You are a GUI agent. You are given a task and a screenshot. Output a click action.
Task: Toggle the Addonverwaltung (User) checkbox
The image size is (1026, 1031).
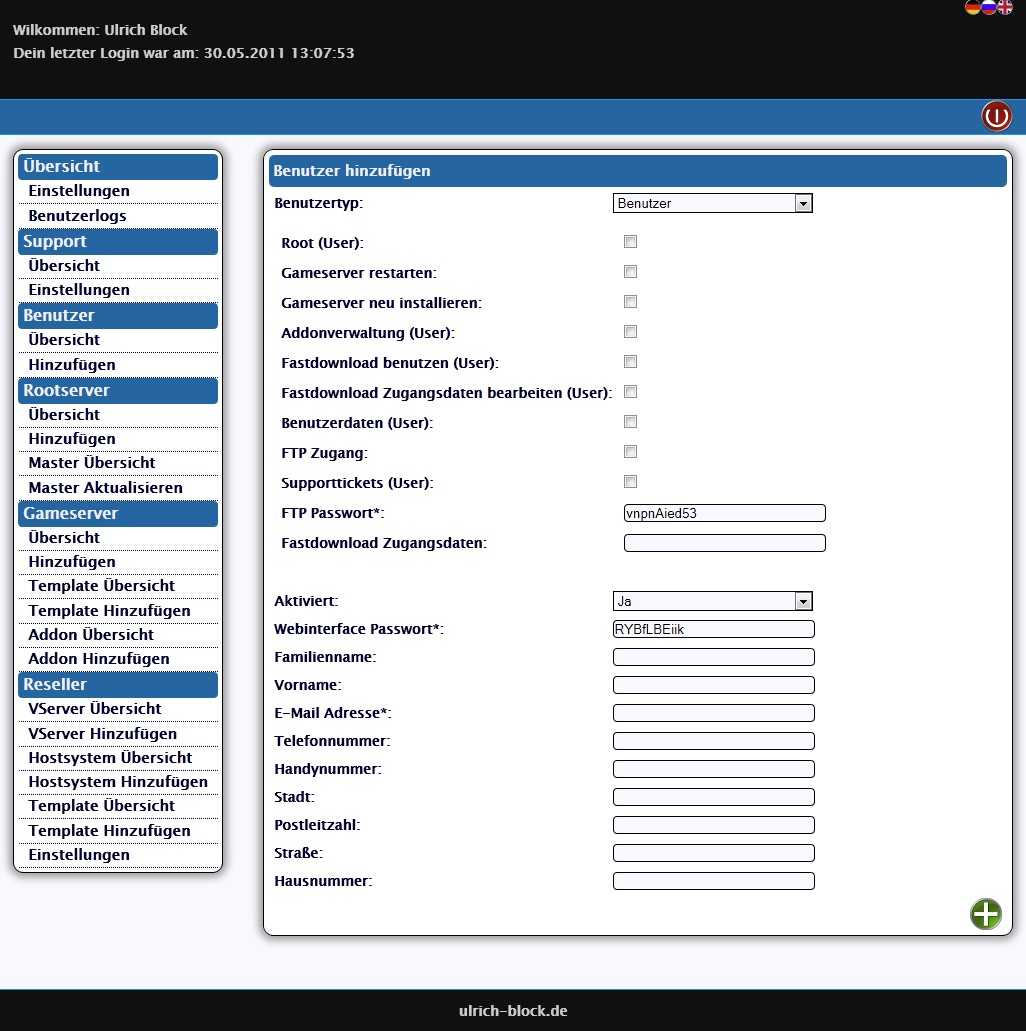click(630, 331)
